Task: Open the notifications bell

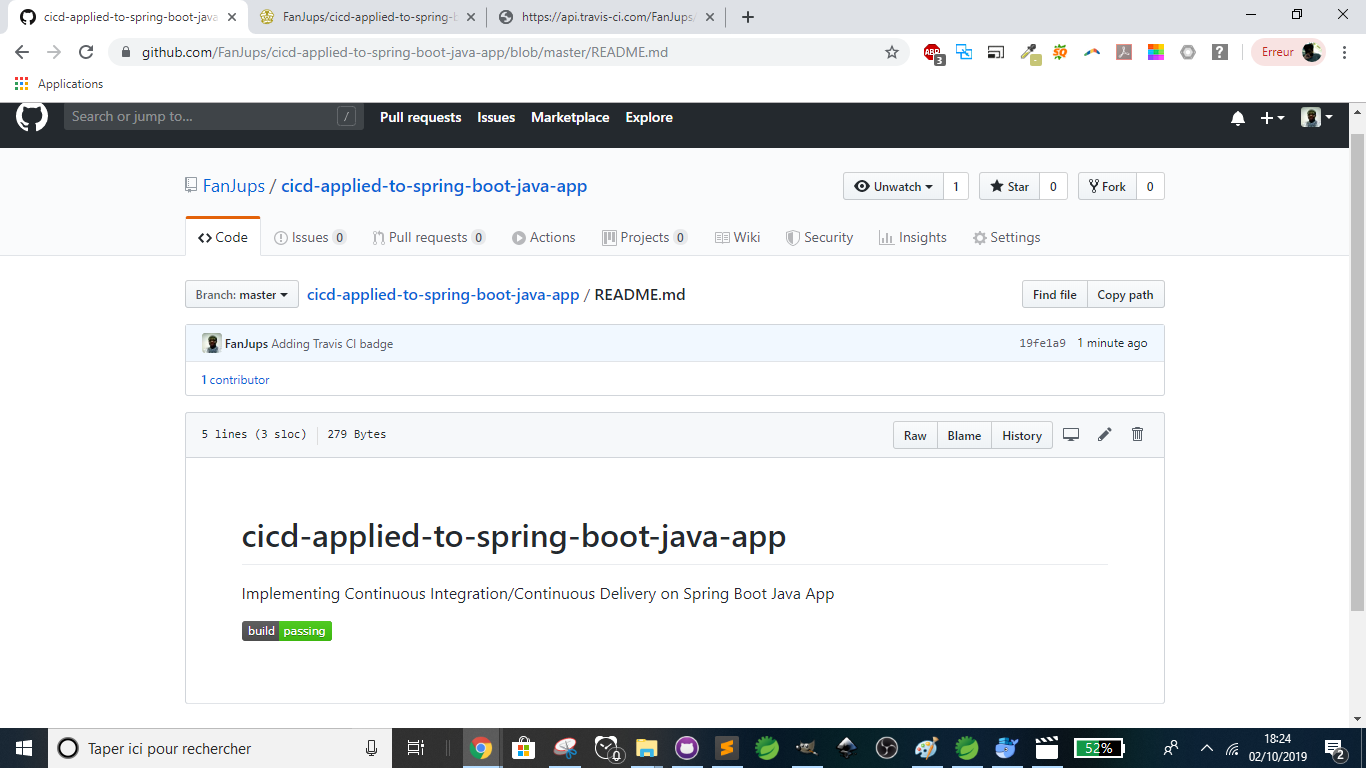Action: click(x=1238, y=118)
